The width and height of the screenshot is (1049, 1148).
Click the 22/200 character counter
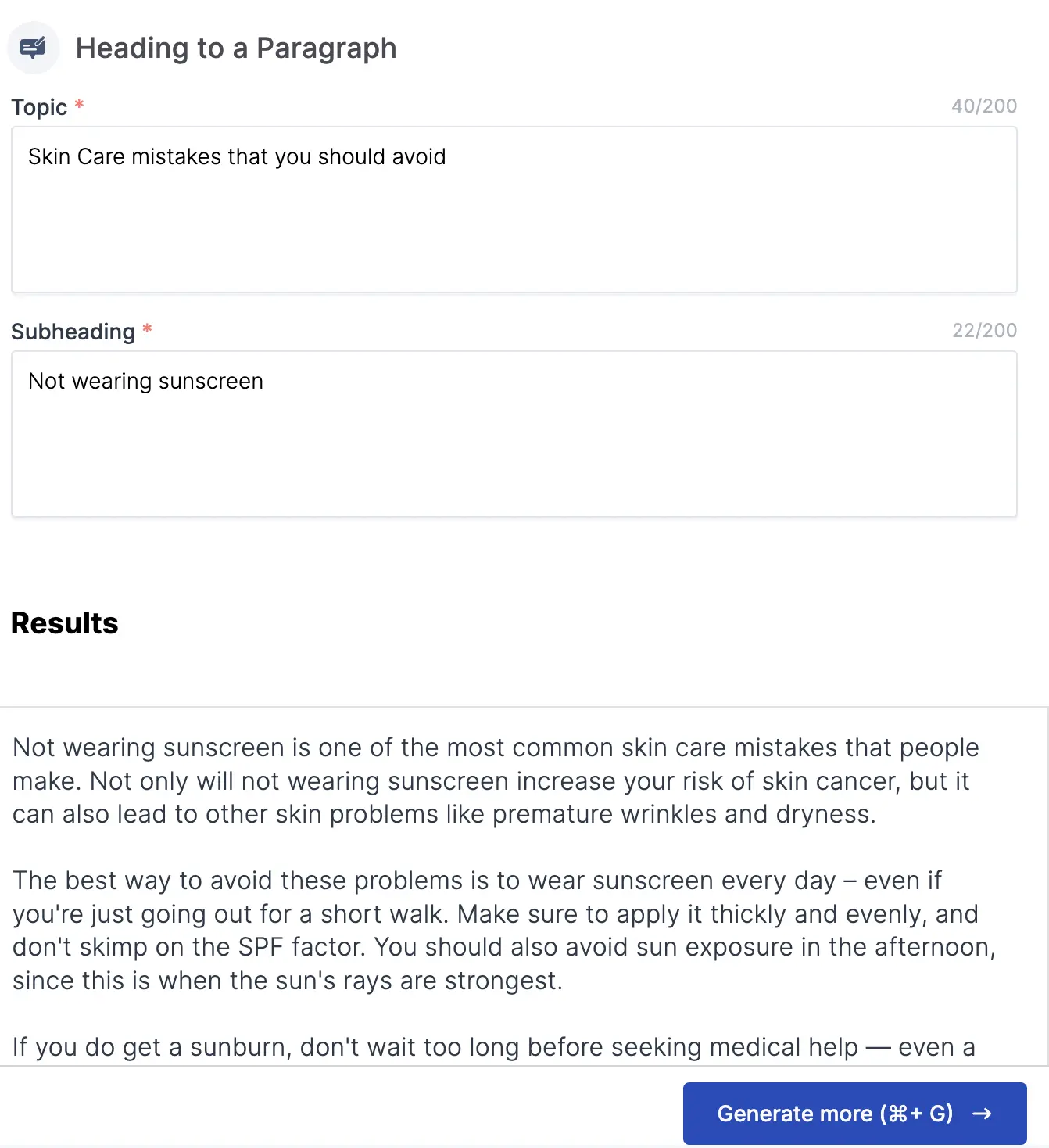tap(983, 331)
